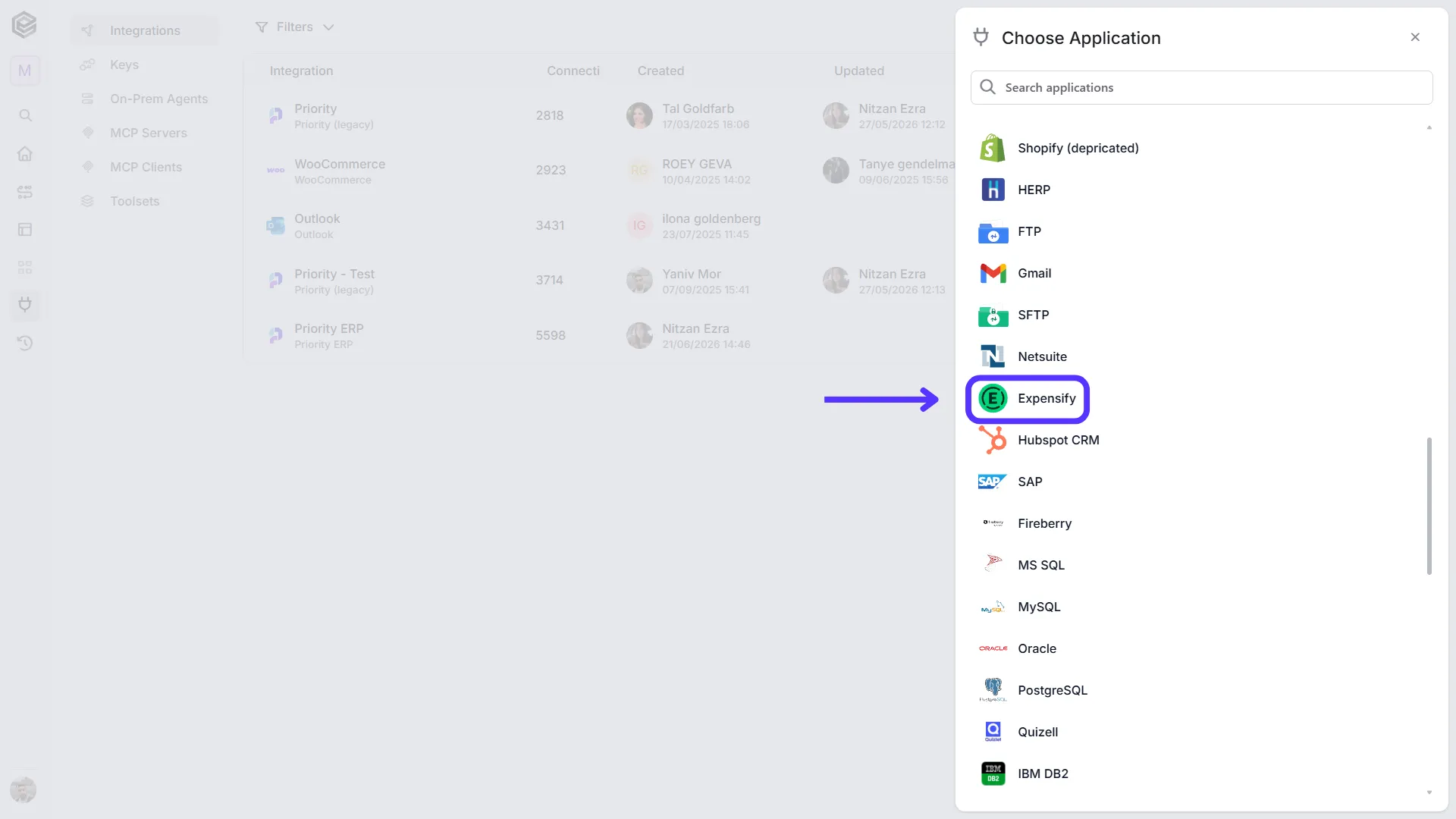
Task: Choose the Netsuite application
Action: click(x=1023, y=357)
